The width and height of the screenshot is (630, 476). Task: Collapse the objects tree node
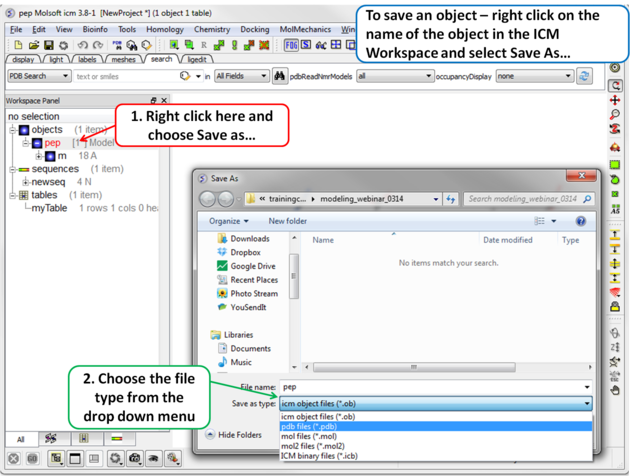click(12, 130)
